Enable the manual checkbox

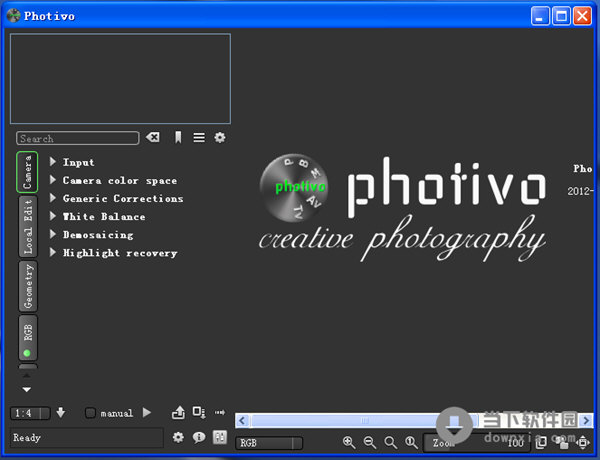tap(90, 413)
